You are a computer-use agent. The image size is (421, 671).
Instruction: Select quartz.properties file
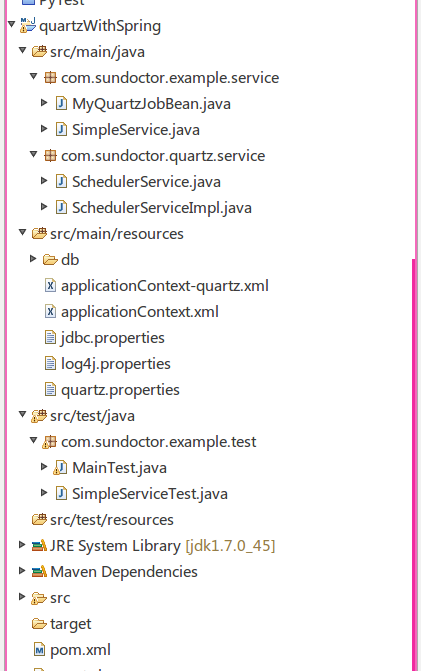pos(120,390)
